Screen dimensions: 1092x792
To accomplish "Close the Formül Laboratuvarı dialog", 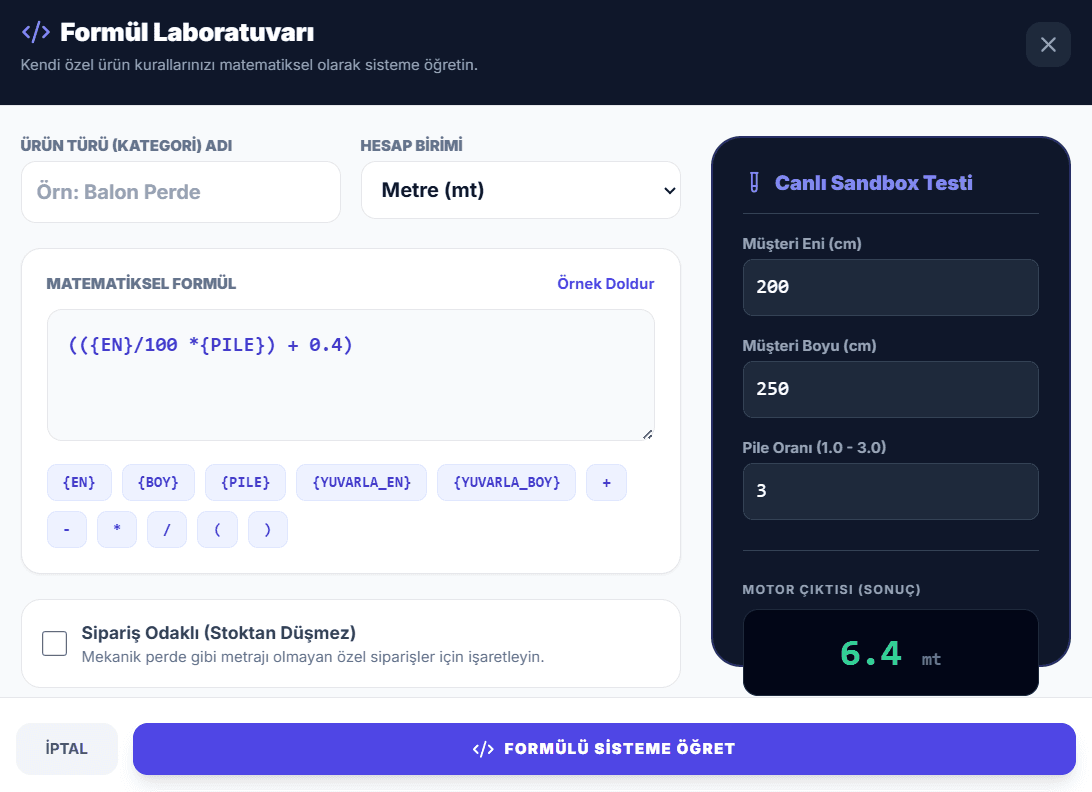I will coord(1047,45).
